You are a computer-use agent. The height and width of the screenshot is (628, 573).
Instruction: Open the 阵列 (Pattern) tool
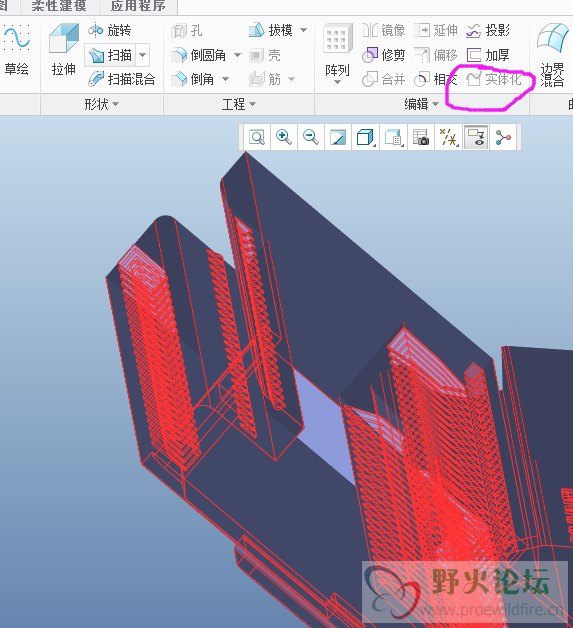[x=338, y=53]
